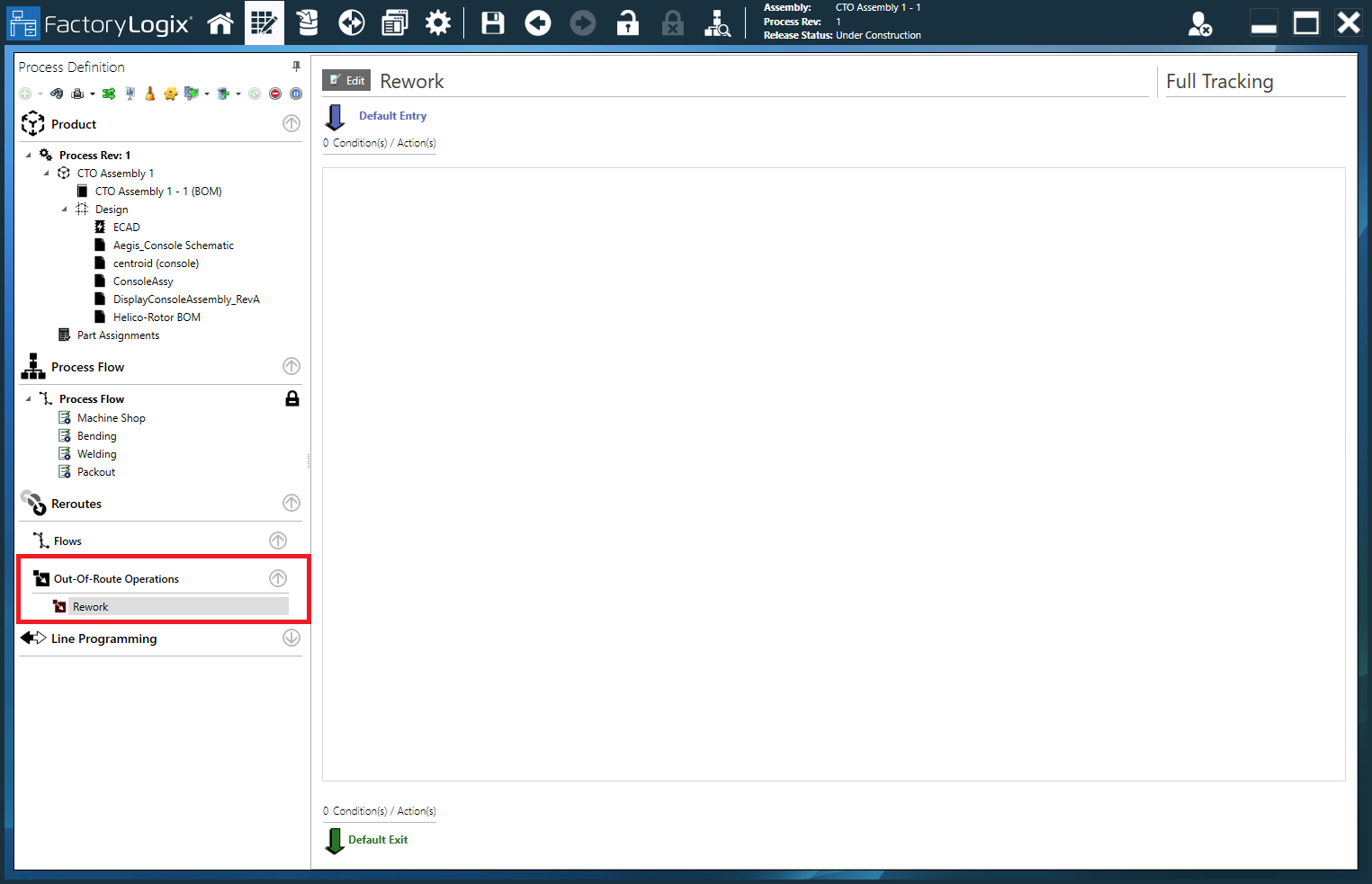Viewport: 1372px width, 884px height.
Task: Toggle the Process Definition pin icon
Action: (x=296, y=67)
